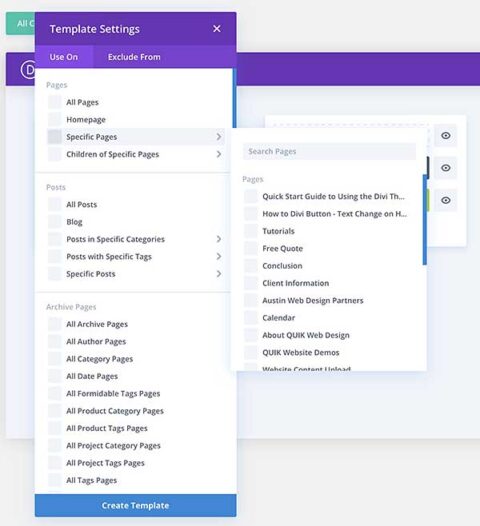480x526 pixels.
Task: Click the Blog option label
Action: pyautogui.click(x=74, y=222)
